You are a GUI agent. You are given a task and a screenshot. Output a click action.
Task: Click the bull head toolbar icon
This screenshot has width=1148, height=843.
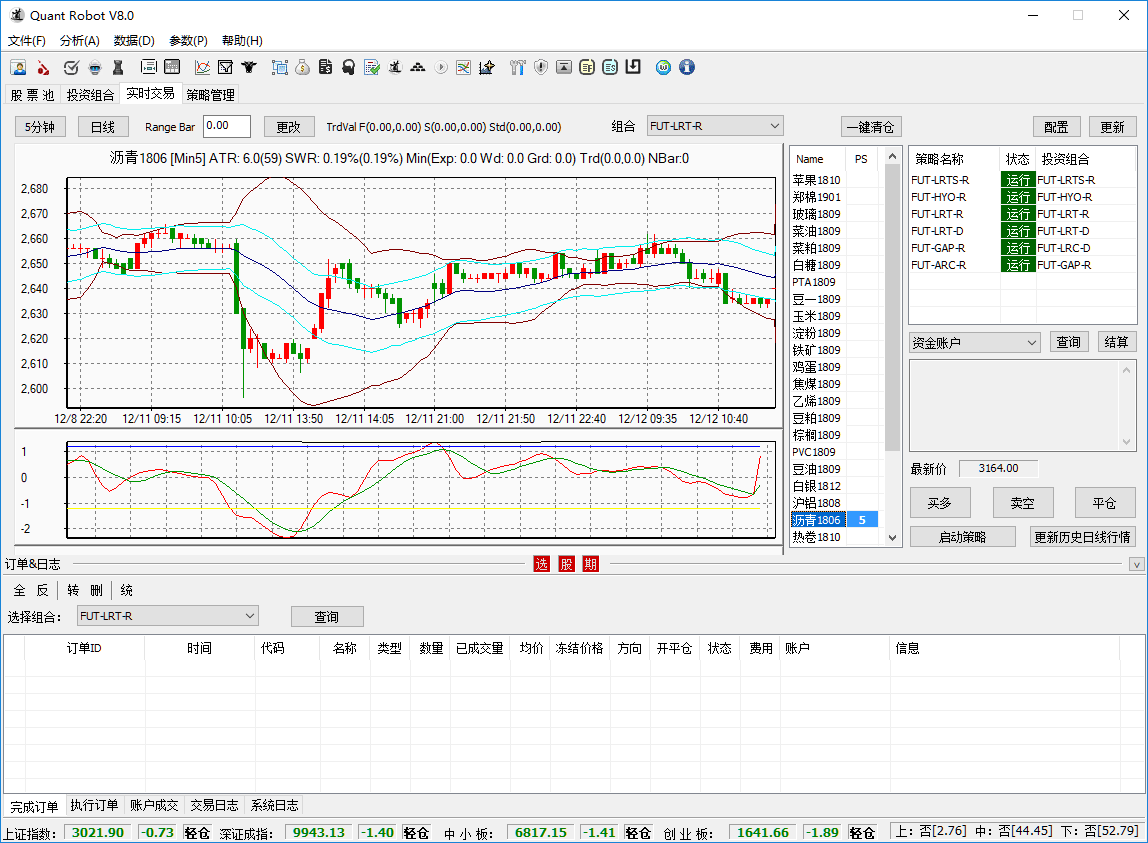click(x=249, y=67)
